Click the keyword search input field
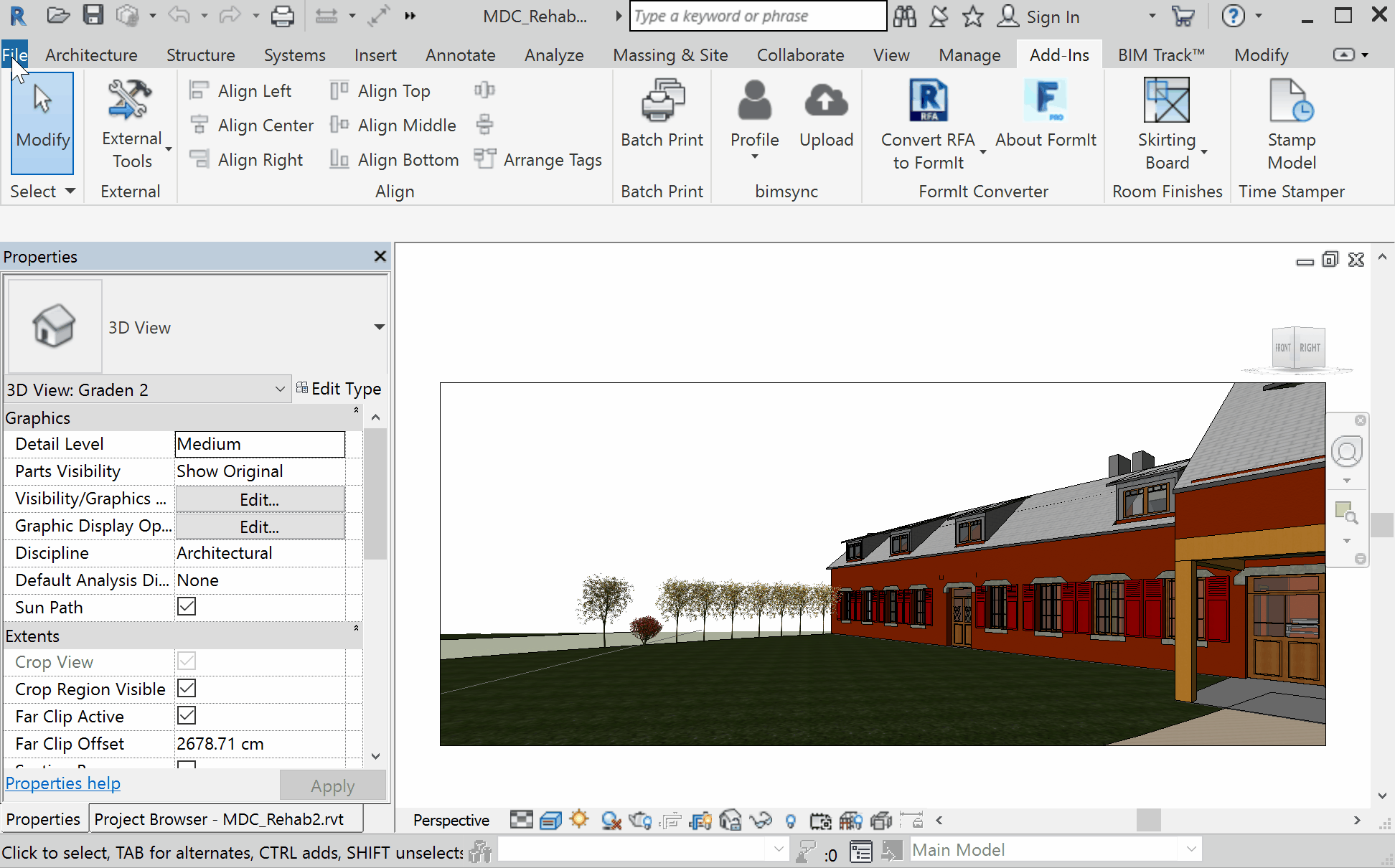 (758, 16)
